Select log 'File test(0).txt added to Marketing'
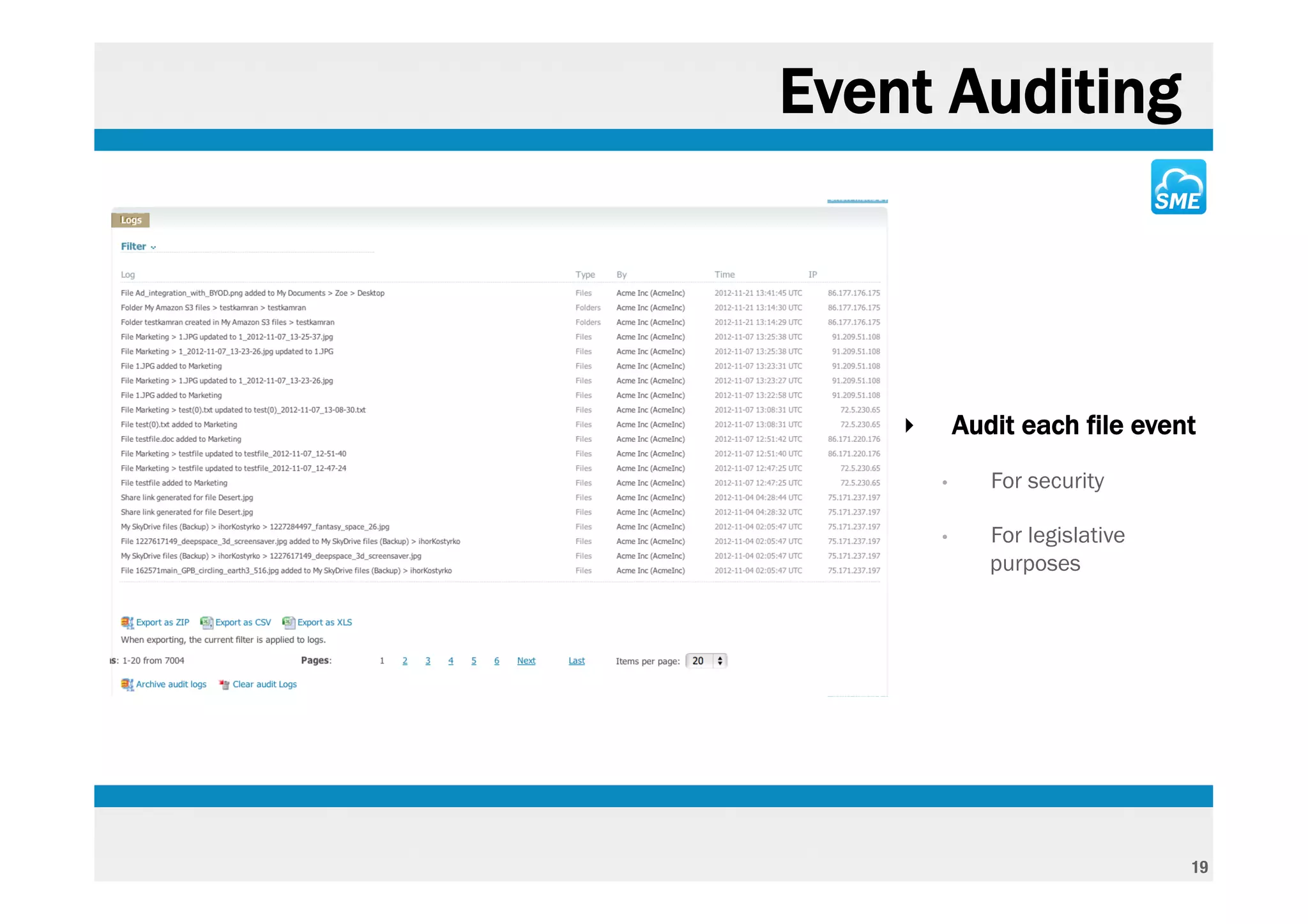 point(179,425)
